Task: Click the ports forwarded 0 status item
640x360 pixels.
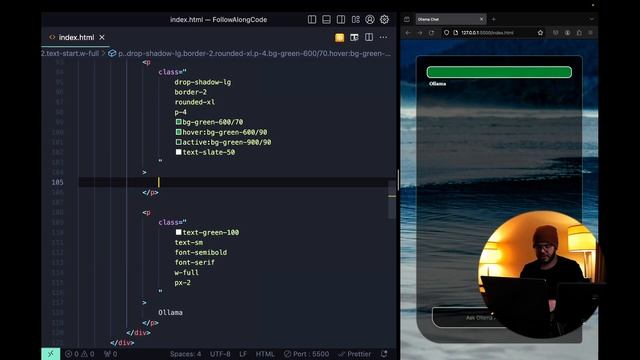Action: [x=110, y=354]
